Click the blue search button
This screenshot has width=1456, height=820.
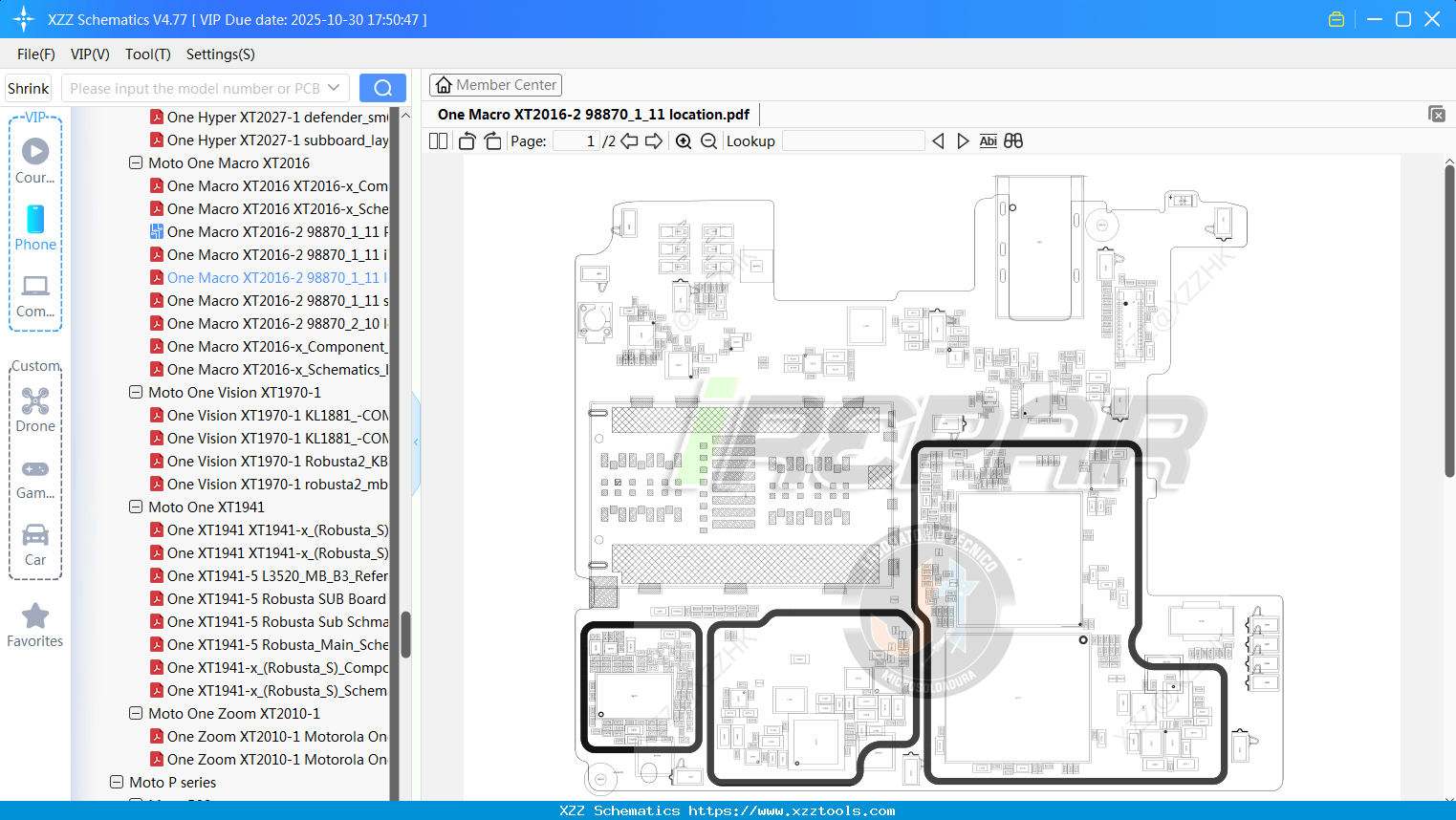click(382, 88)
